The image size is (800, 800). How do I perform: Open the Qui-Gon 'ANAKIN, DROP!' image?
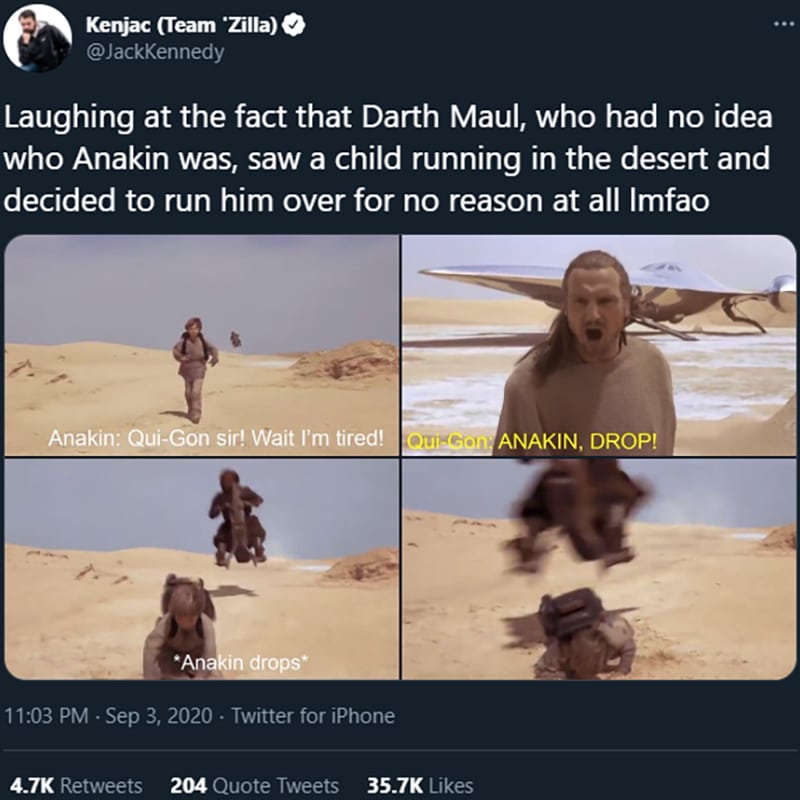(x=599, y=345)
